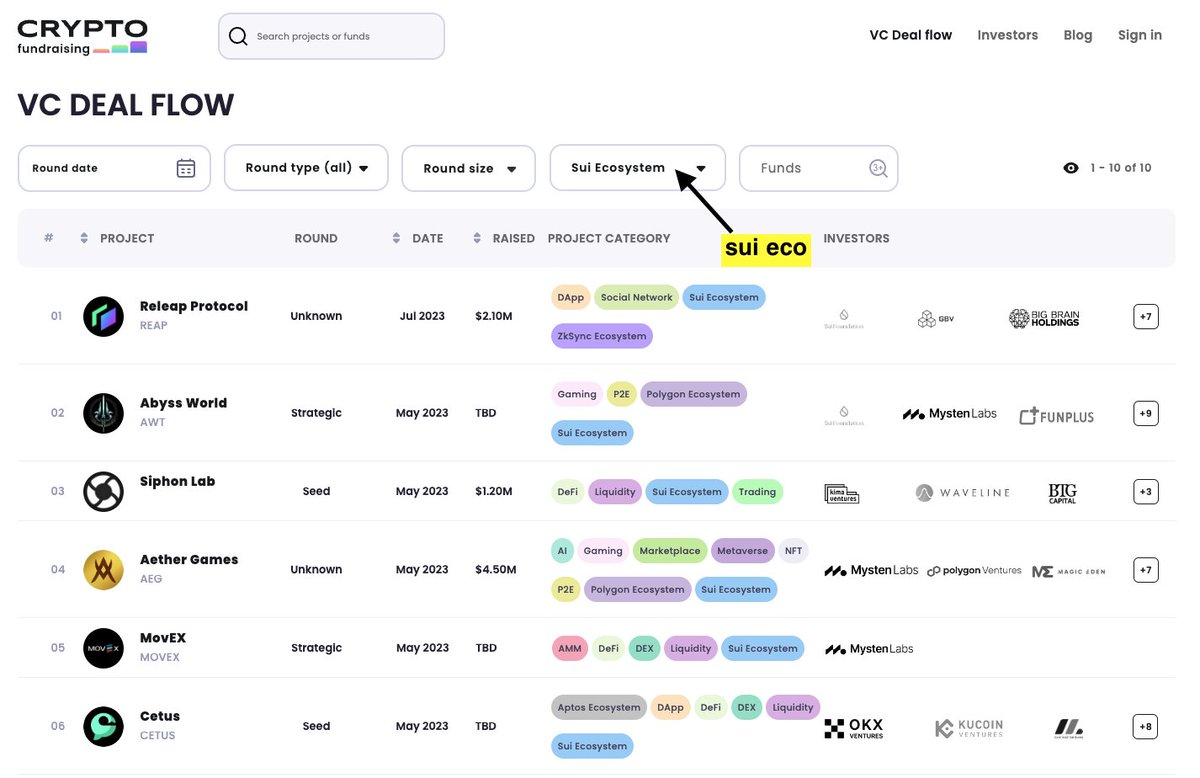Open the Aether Games project logo
Screen dimensions: 1200x778
[x=103, y=570]
